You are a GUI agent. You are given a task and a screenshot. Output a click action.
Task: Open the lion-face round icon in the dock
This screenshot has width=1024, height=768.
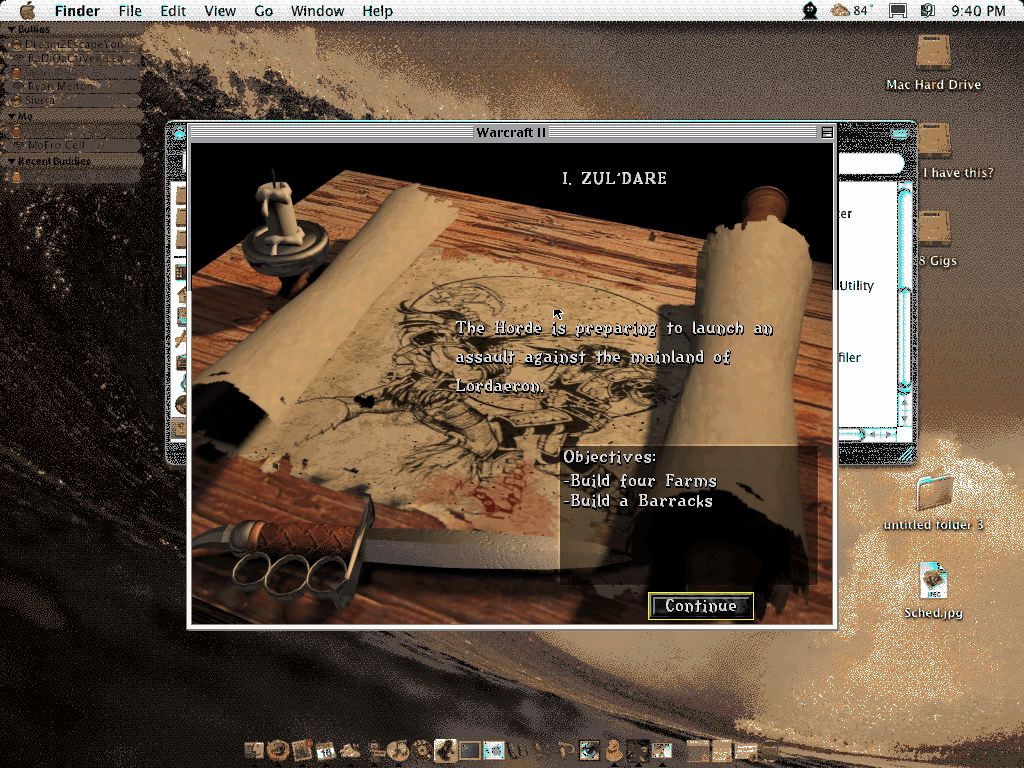click(x=279, y=750)
